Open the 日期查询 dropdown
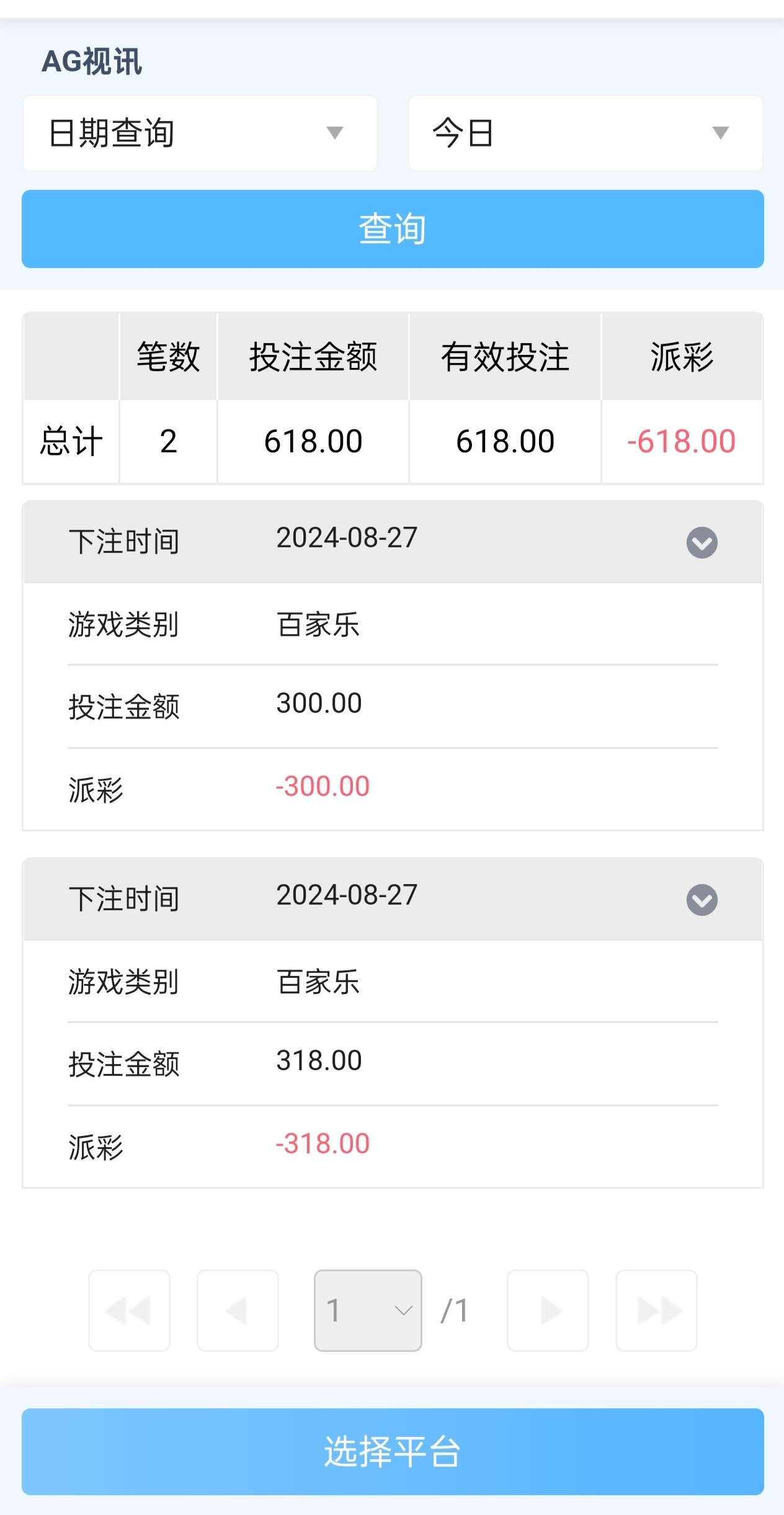This screenshot has height=1515, width=784. pos(200,133)
